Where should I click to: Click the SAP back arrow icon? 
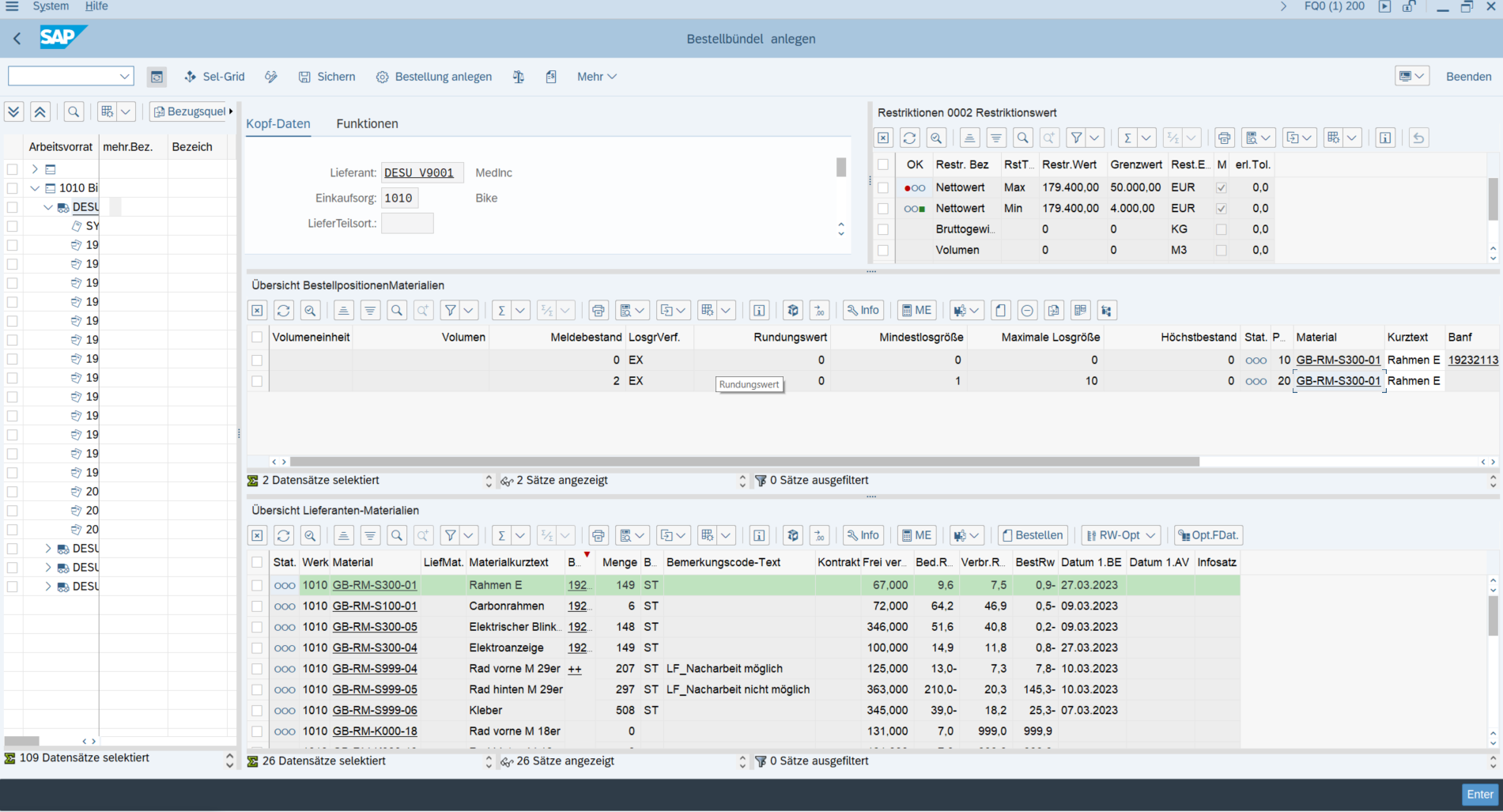pos(17,38)
